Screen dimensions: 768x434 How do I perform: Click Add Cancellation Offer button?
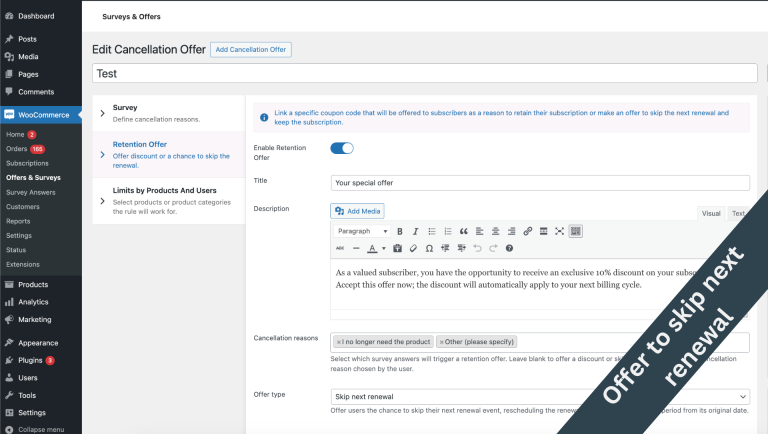(251, 49)
